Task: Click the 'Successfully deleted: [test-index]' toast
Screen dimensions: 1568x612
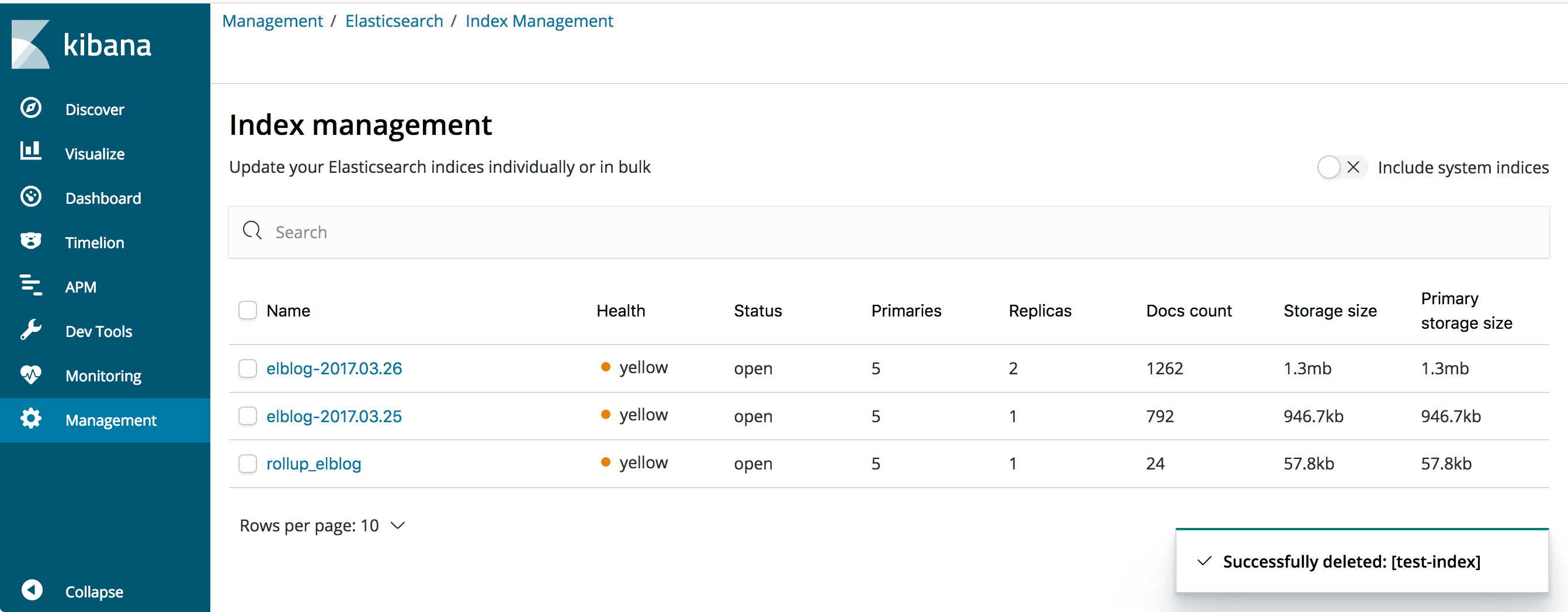Action: click(x=1362, y=561)
